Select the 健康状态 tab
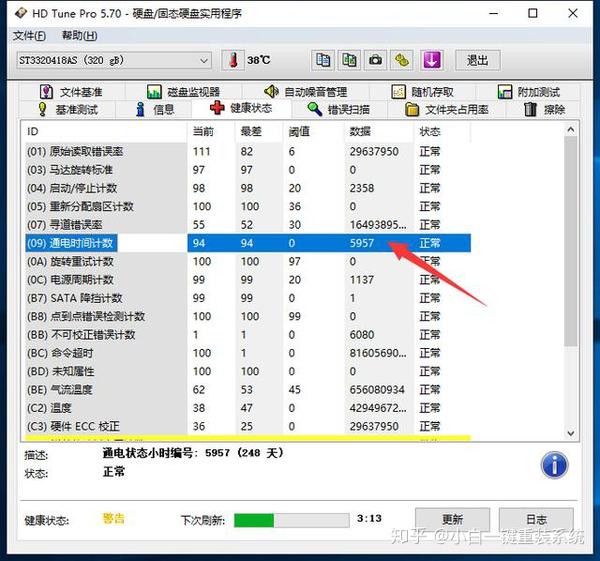 (x=241, y=108)
